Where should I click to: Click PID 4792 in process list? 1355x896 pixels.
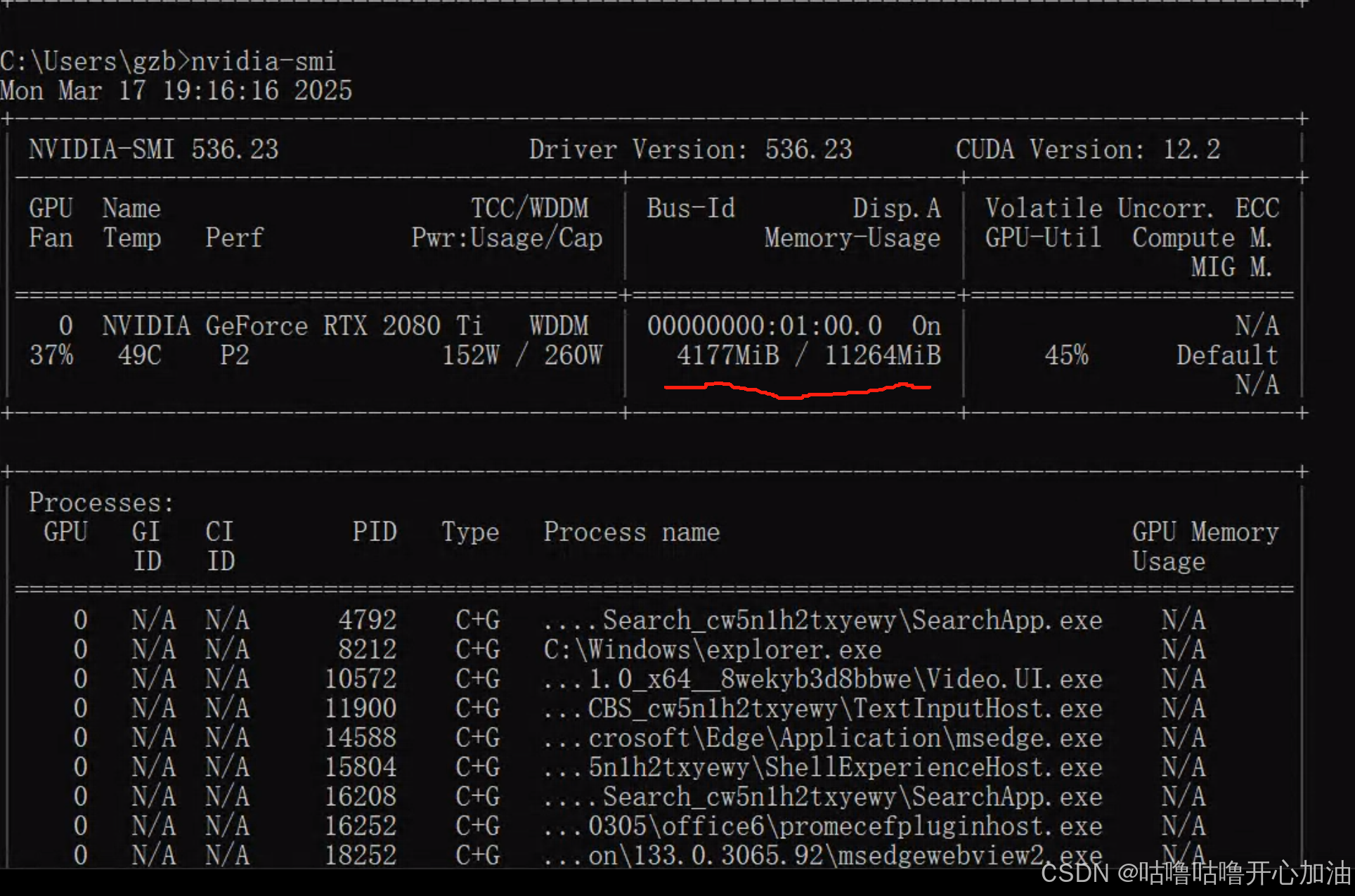tap(367, 620)
